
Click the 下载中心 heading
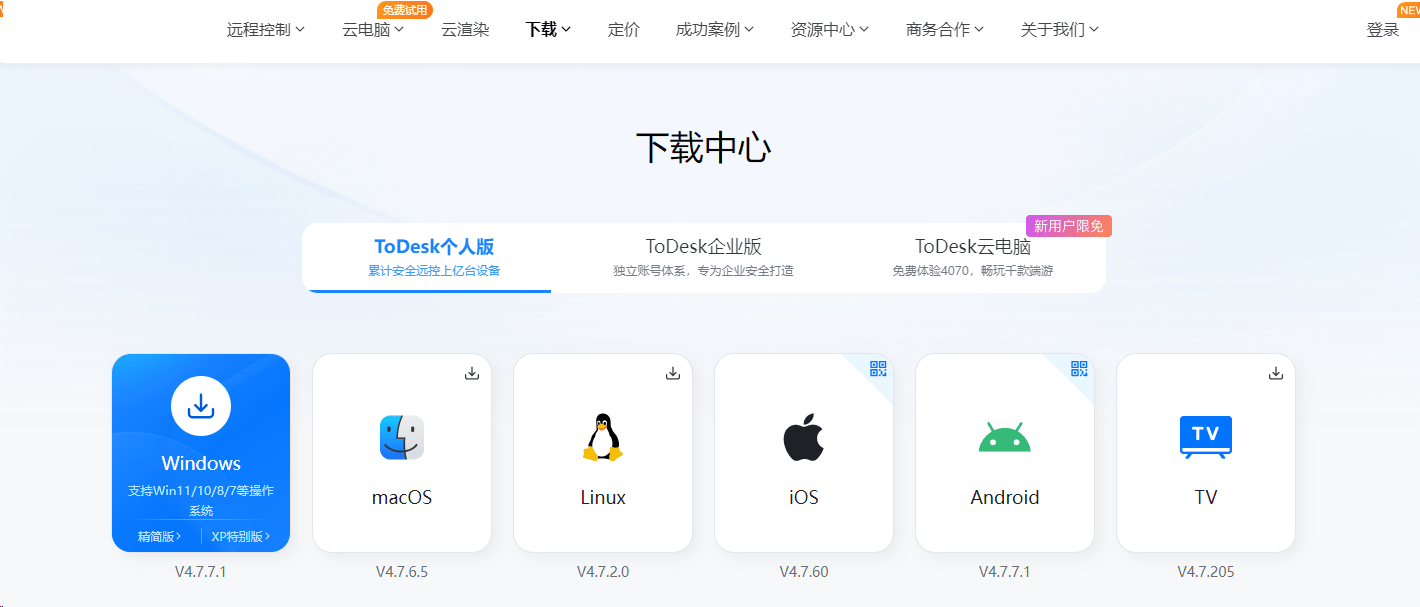coord(704,148)
